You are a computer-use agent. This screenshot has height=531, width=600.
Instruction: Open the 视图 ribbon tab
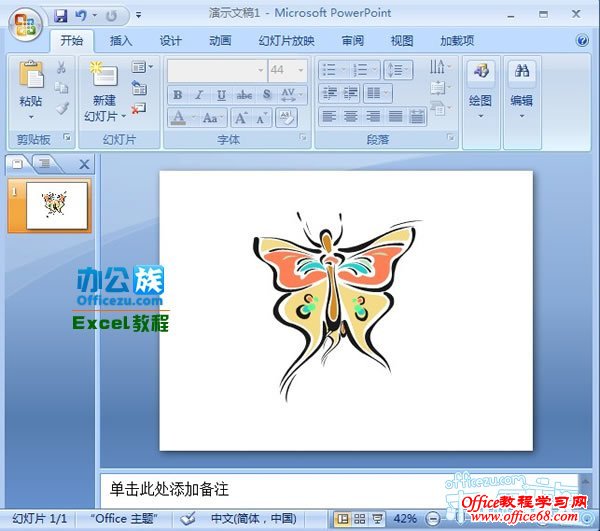click(x=402, y=41)
